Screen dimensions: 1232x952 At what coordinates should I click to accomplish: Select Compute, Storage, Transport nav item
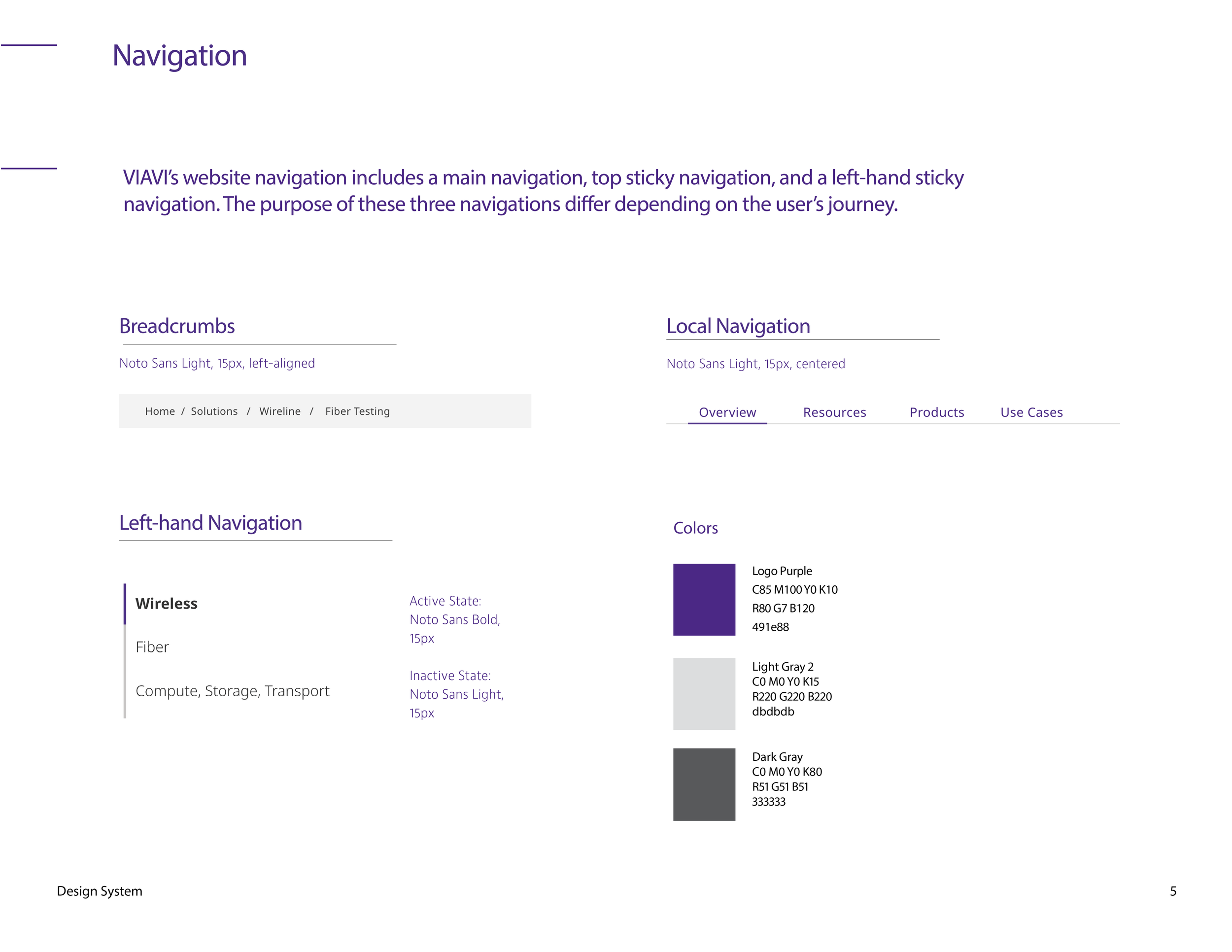pos(233,690)
